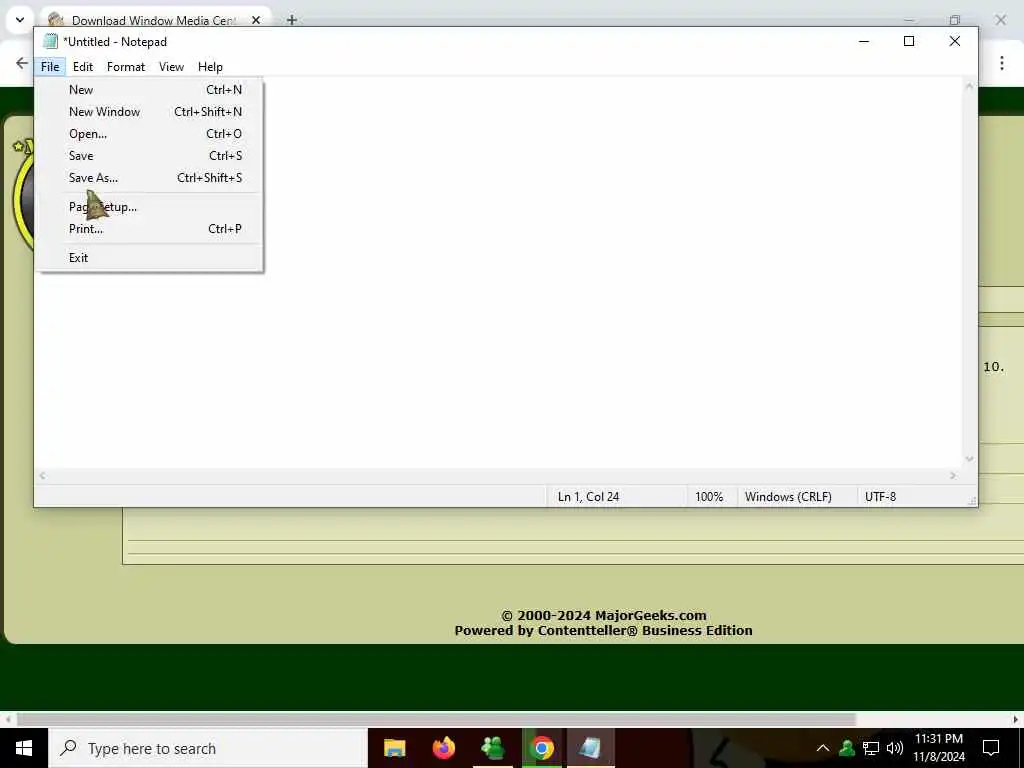Choose Save As... entry
Viewport: 1024px width, 768px height.
(x=151, y=178)
